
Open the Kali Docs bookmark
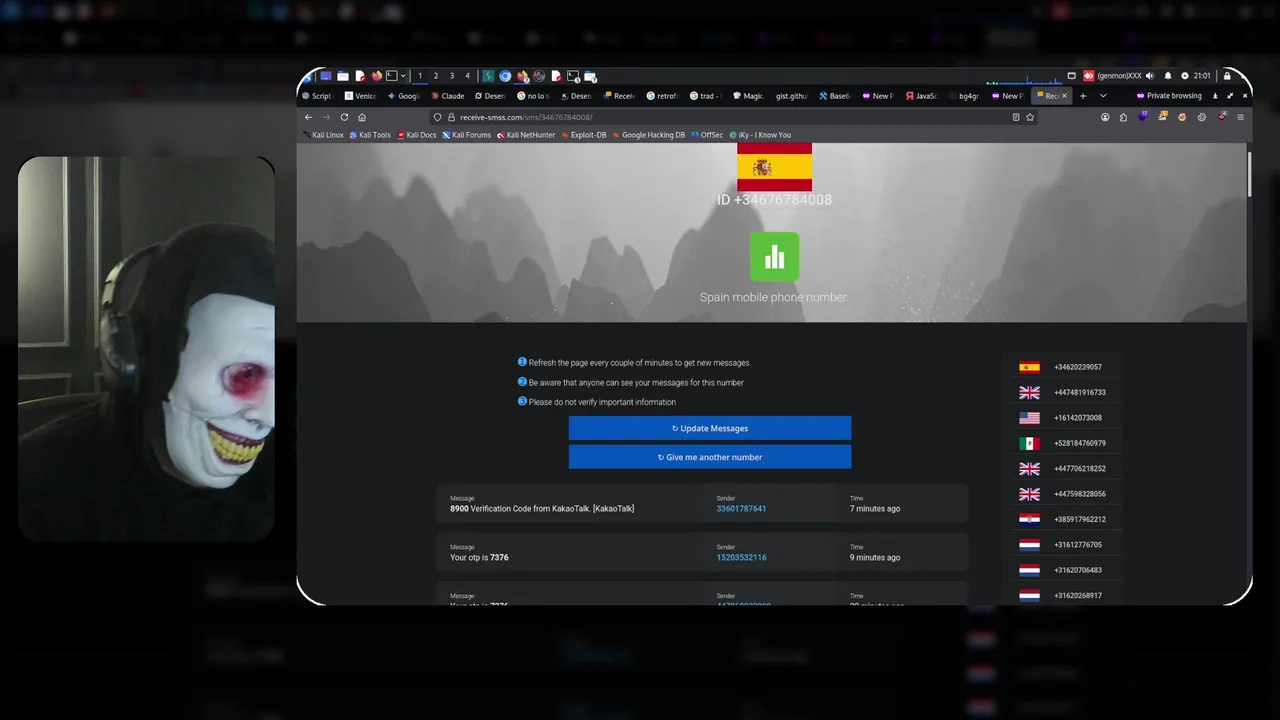417,135
